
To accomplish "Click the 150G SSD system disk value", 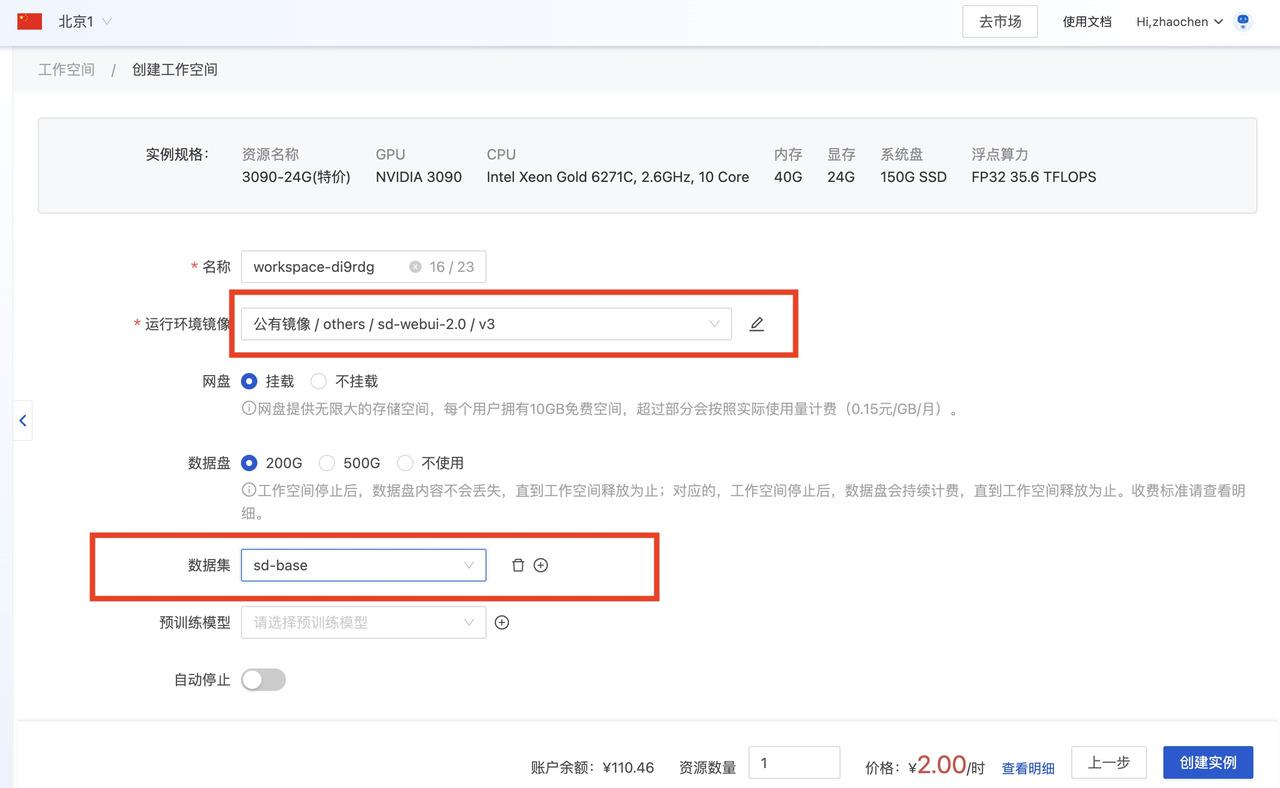I will (x=914, y=177).
